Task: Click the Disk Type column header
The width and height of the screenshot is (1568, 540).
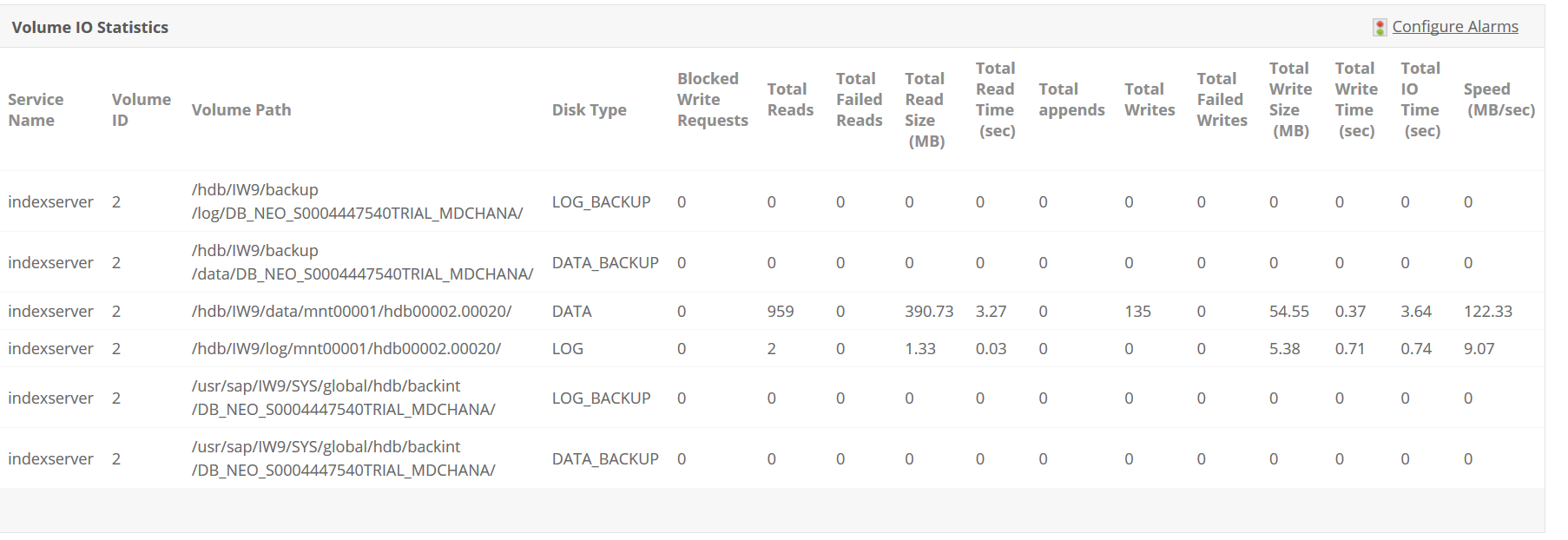Action: point(589,109)
